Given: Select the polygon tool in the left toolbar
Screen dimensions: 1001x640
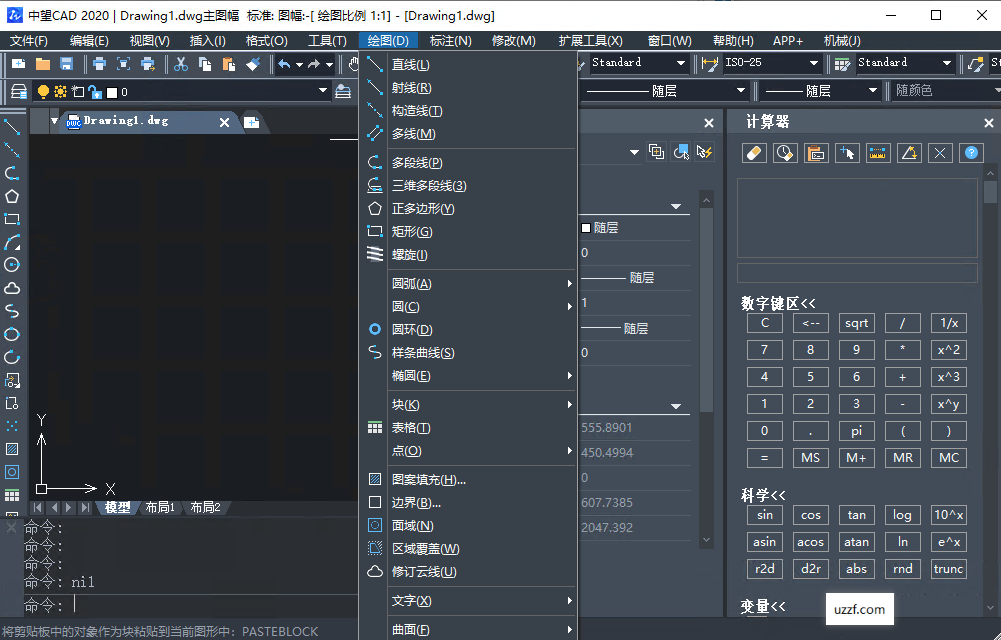Looking at the screenshot, I should (x=12, y=196).
